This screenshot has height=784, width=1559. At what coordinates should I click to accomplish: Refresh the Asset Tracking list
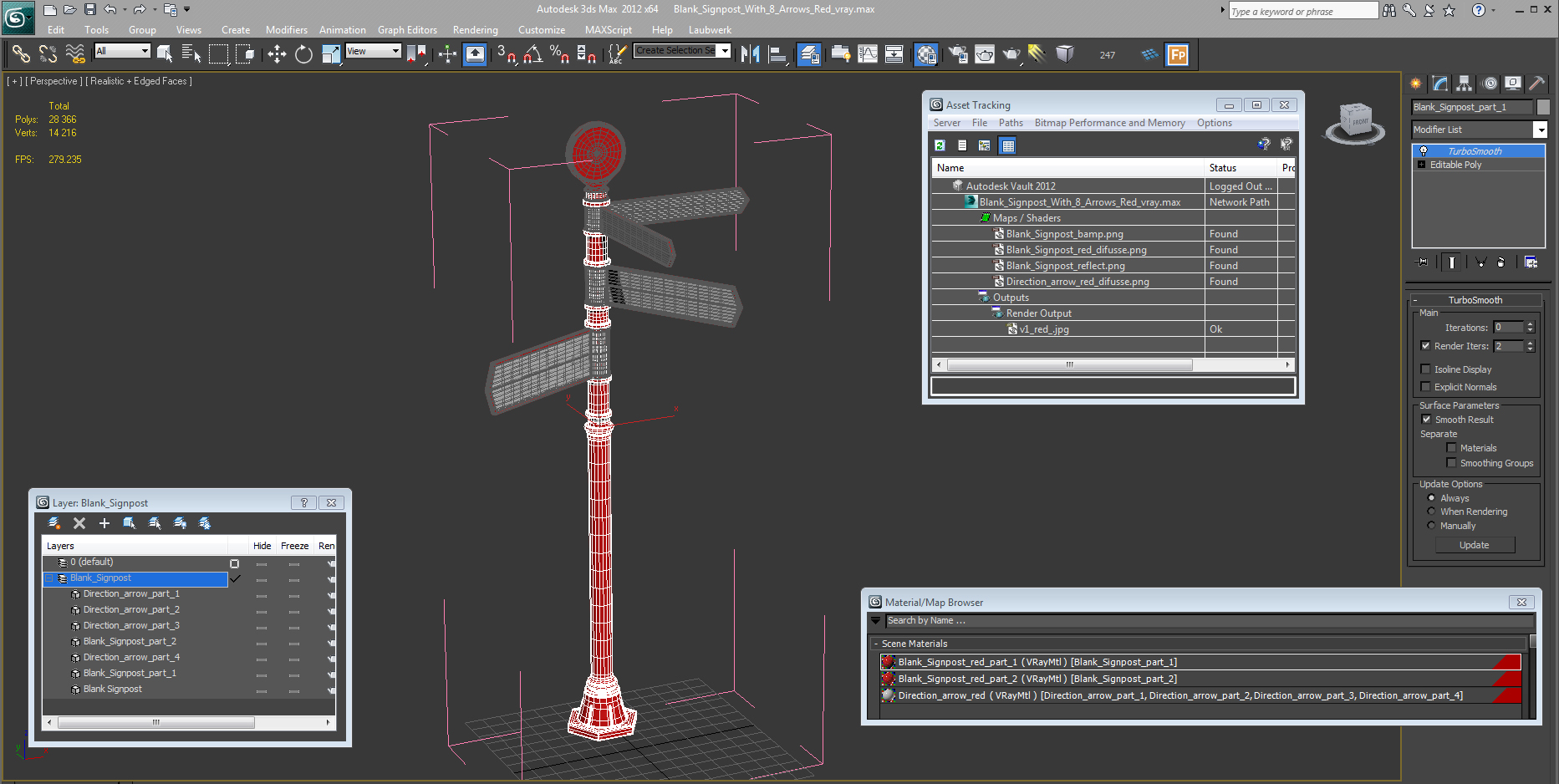point(940,145)
